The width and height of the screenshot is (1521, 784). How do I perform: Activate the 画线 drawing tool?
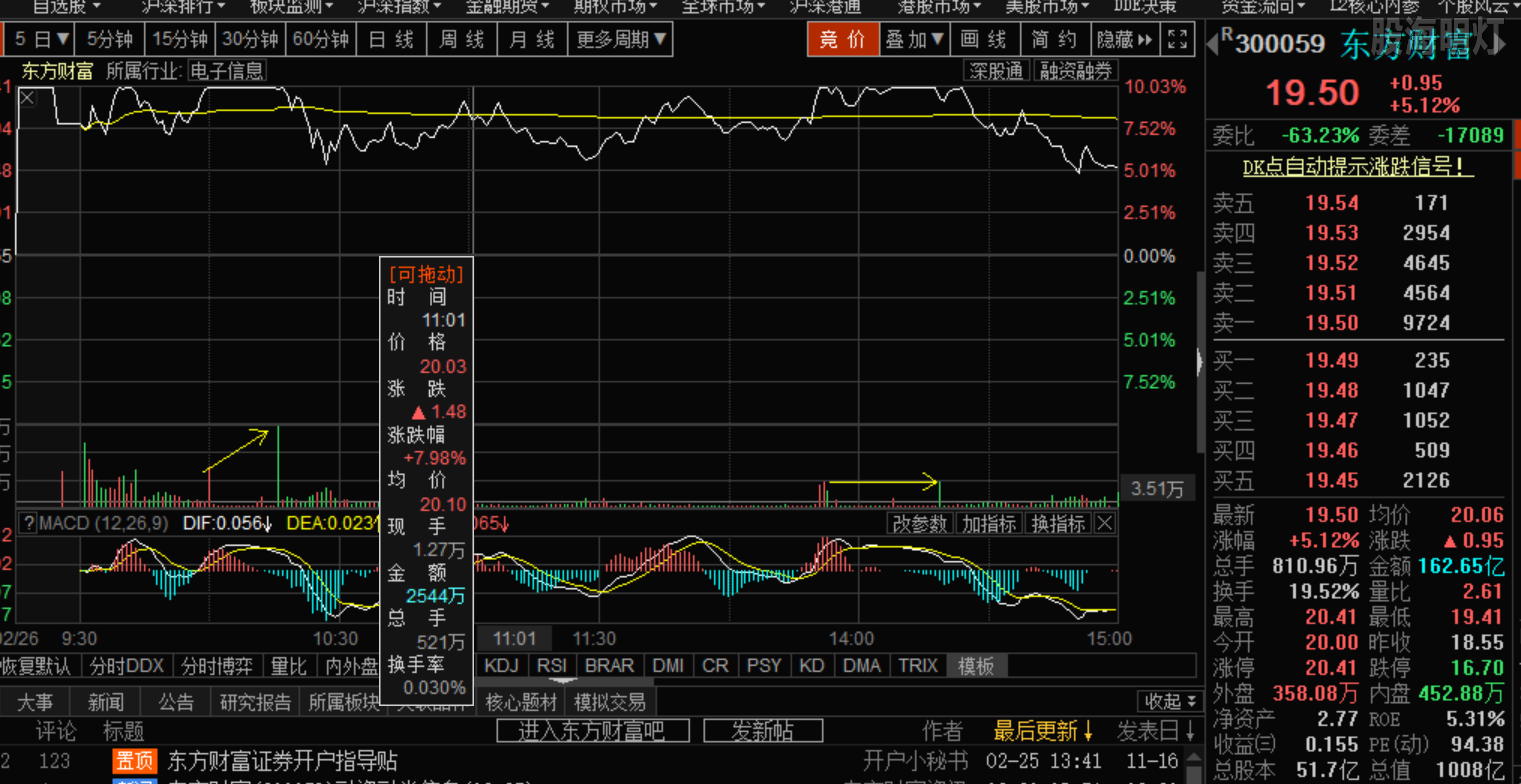pos(983,41)
